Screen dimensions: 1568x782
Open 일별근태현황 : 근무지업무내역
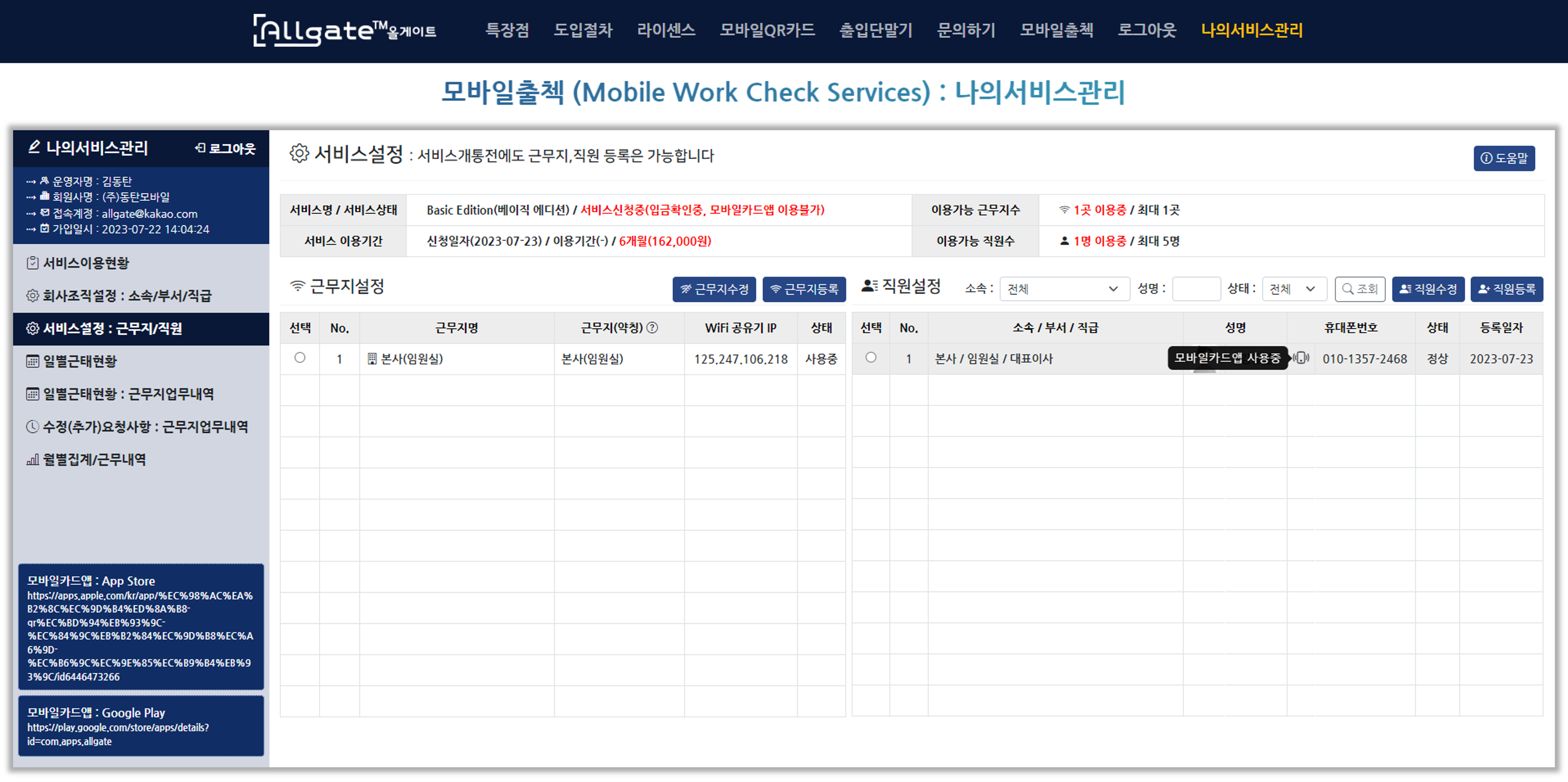point(128,395)
